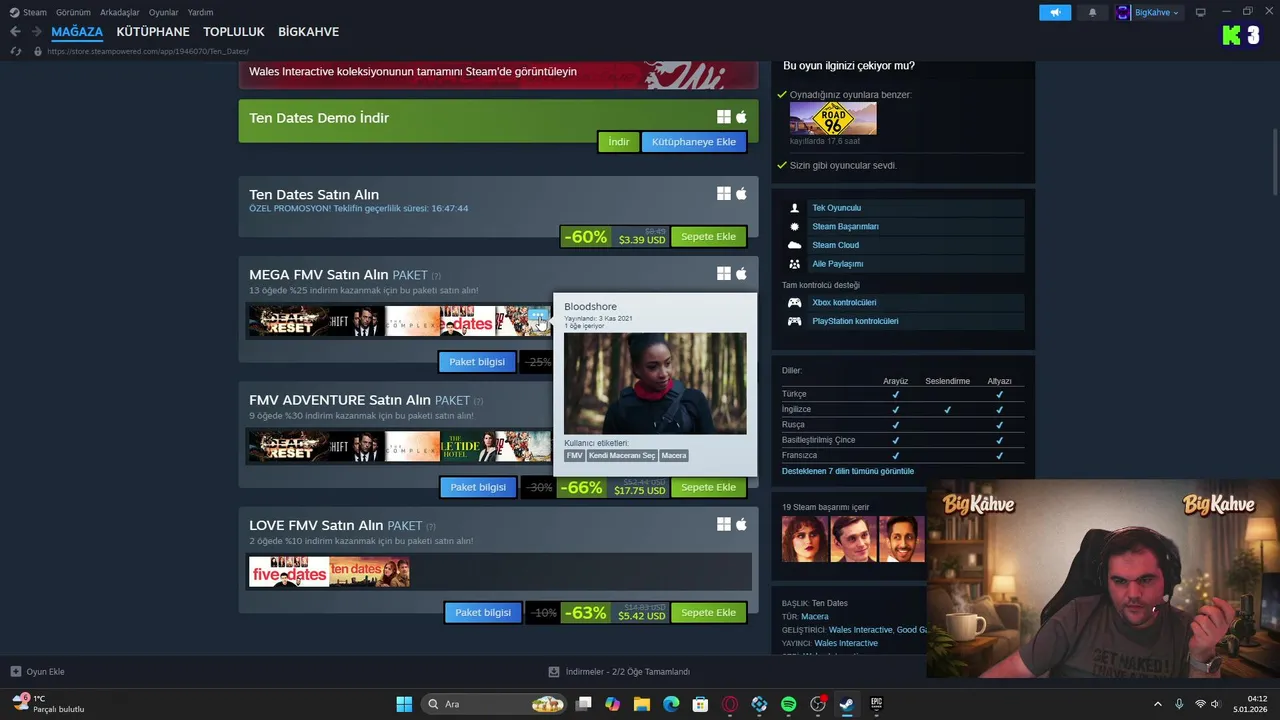Add Ten Dates to cart with Sepete Ekle

[x=708, y=237]
